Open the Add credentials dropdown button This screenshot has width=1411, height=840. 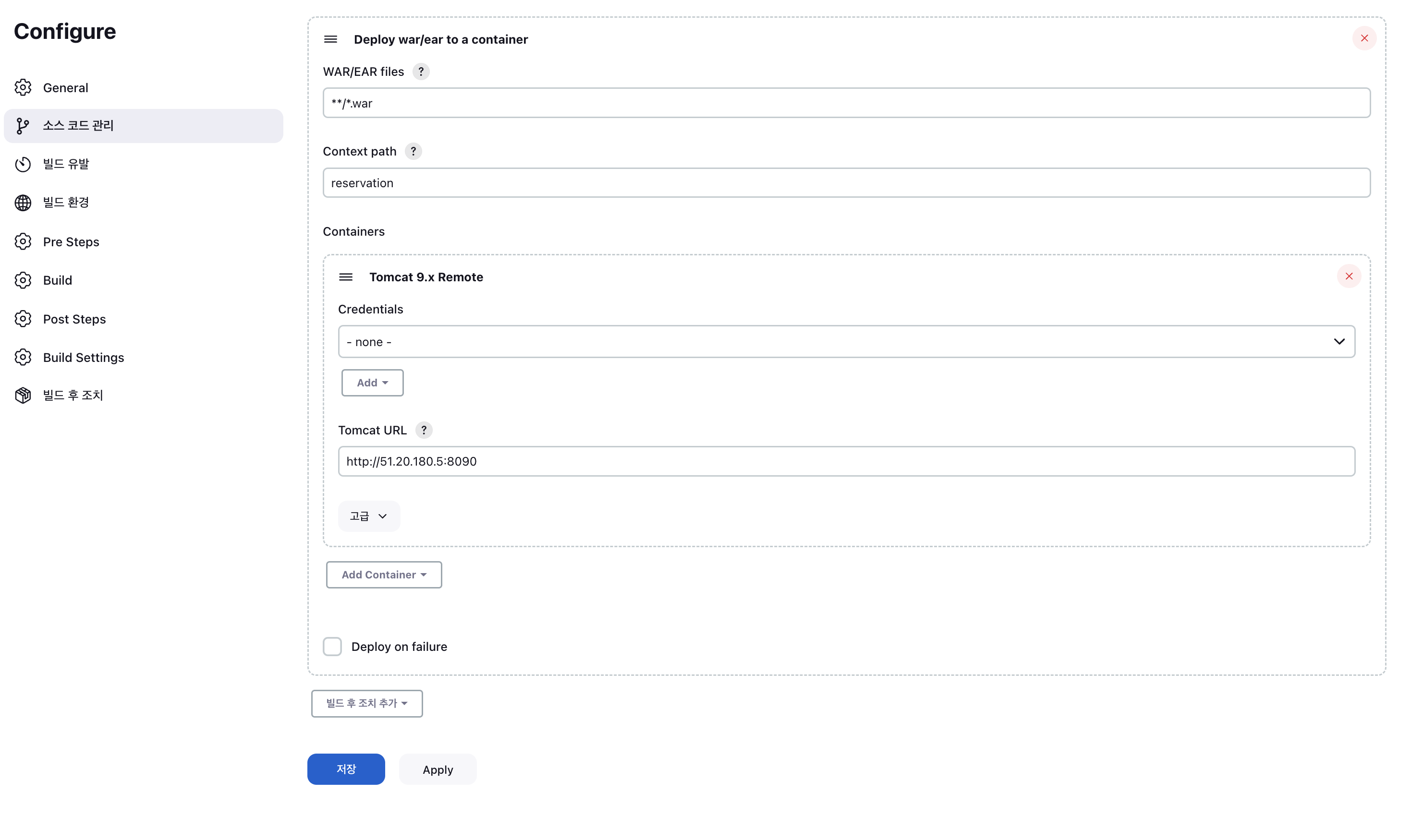pos(372,383)
